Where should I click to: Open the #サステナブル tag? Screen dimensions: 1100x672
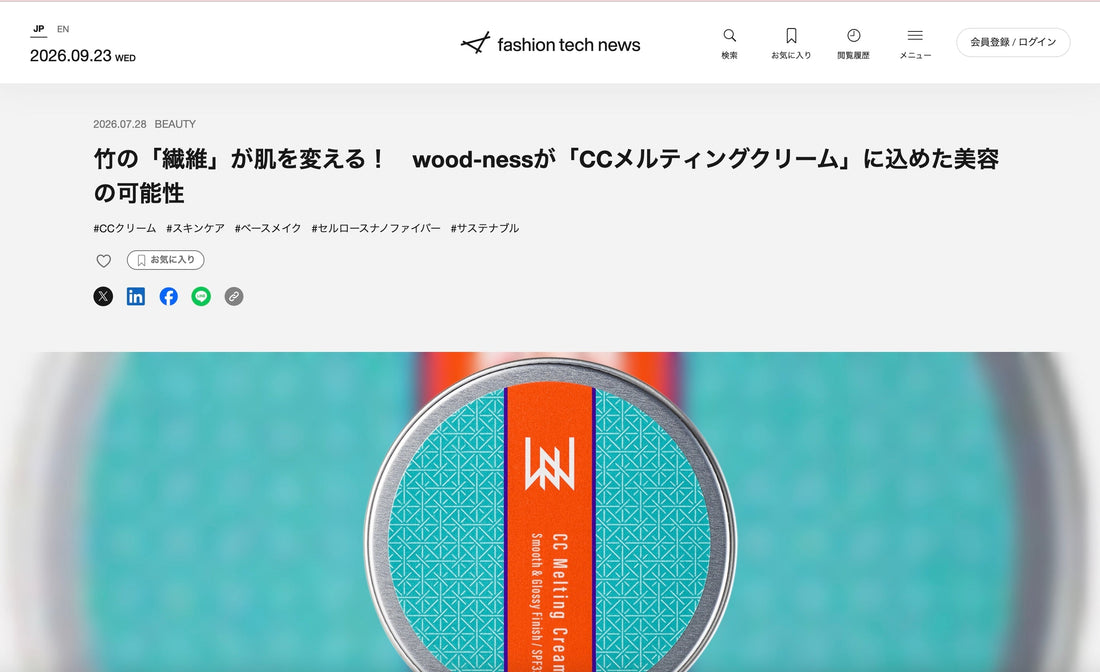tap(485, 228)
